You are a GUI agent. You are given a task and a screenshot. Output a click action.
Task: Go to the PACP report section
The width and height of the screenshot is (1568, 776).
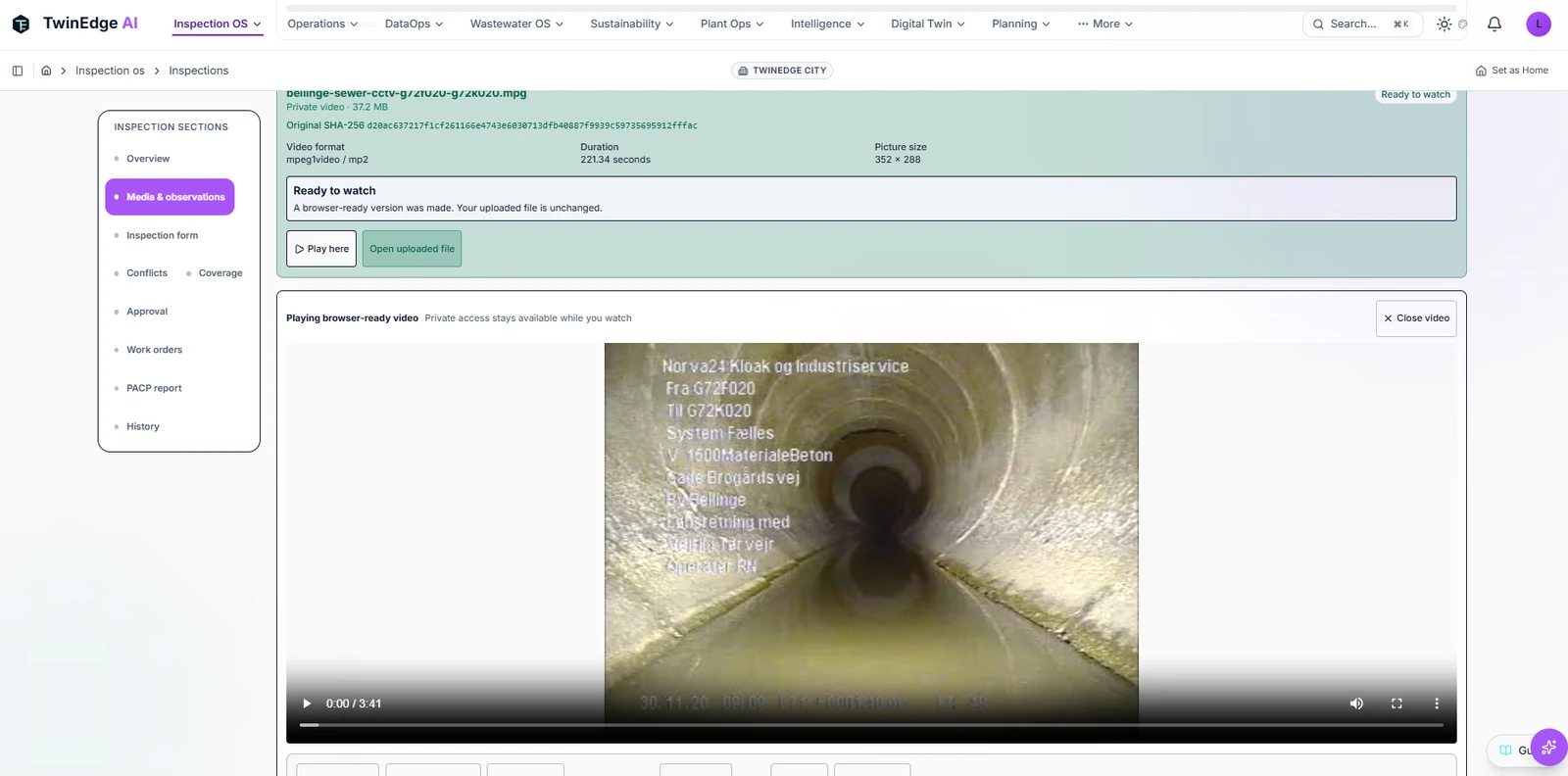click(x=154, y=388)
